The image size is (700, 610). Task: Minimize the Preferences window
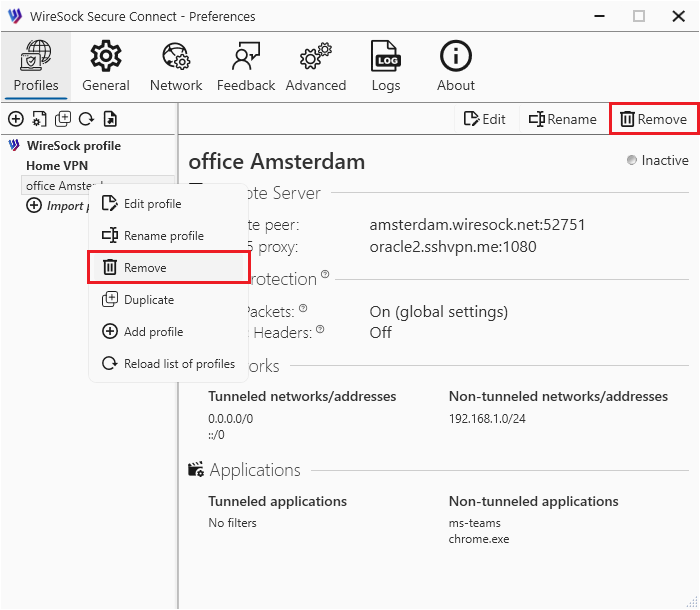tap(599, 17)
